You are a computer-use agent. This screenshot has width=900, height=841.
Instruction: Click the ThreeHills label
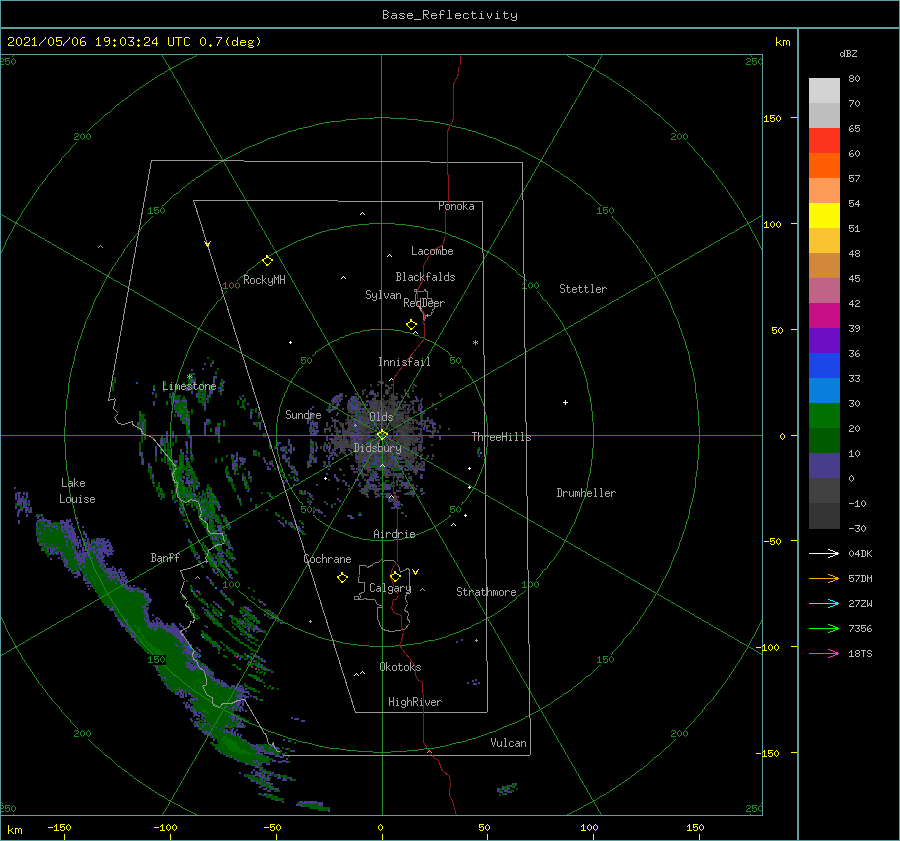(502, 437)
